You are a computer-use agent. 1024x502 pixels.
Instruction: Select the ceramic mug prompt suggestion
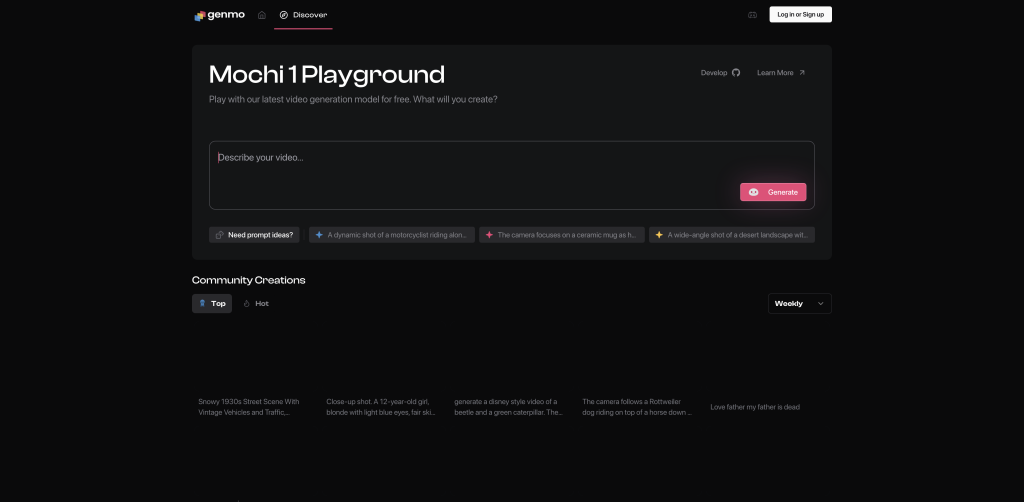pyautogui.click(x=562, y=235)
